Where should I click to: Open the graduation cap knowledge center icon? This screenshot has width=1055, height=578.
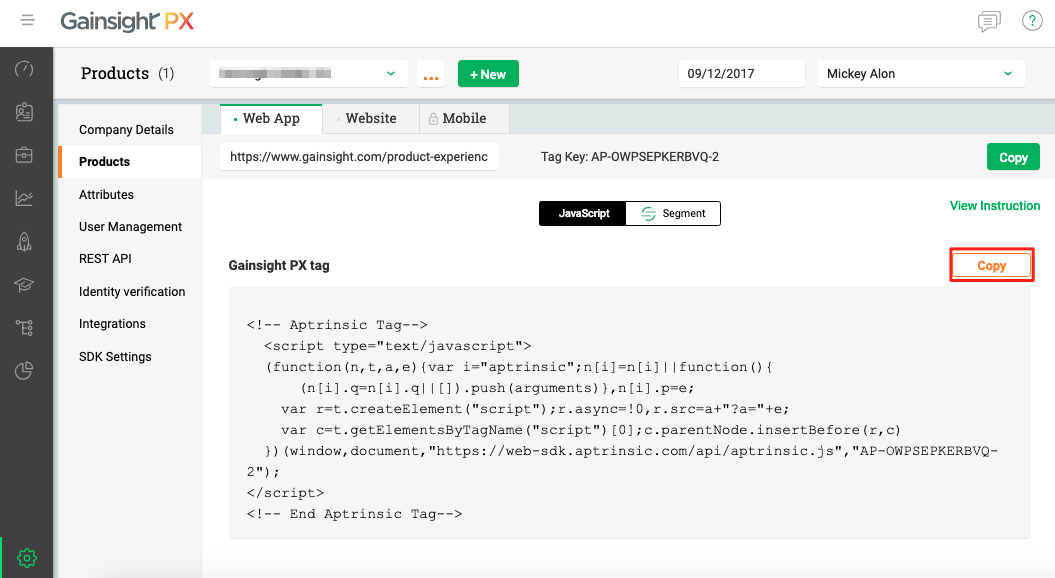24,285
